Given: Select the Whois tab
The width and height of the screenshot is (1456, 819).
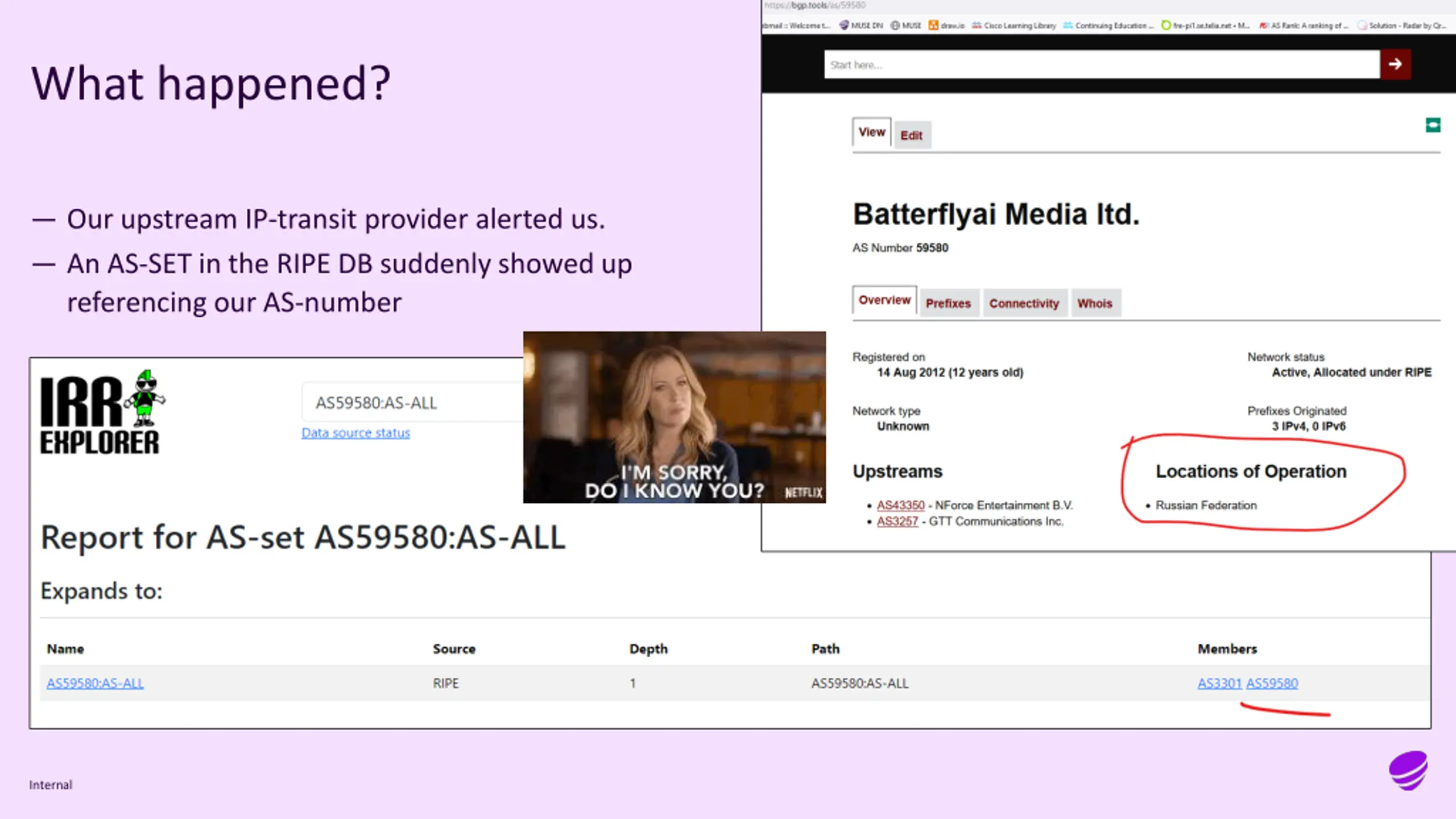Looking at the screenshot, I should [1094, 303].
